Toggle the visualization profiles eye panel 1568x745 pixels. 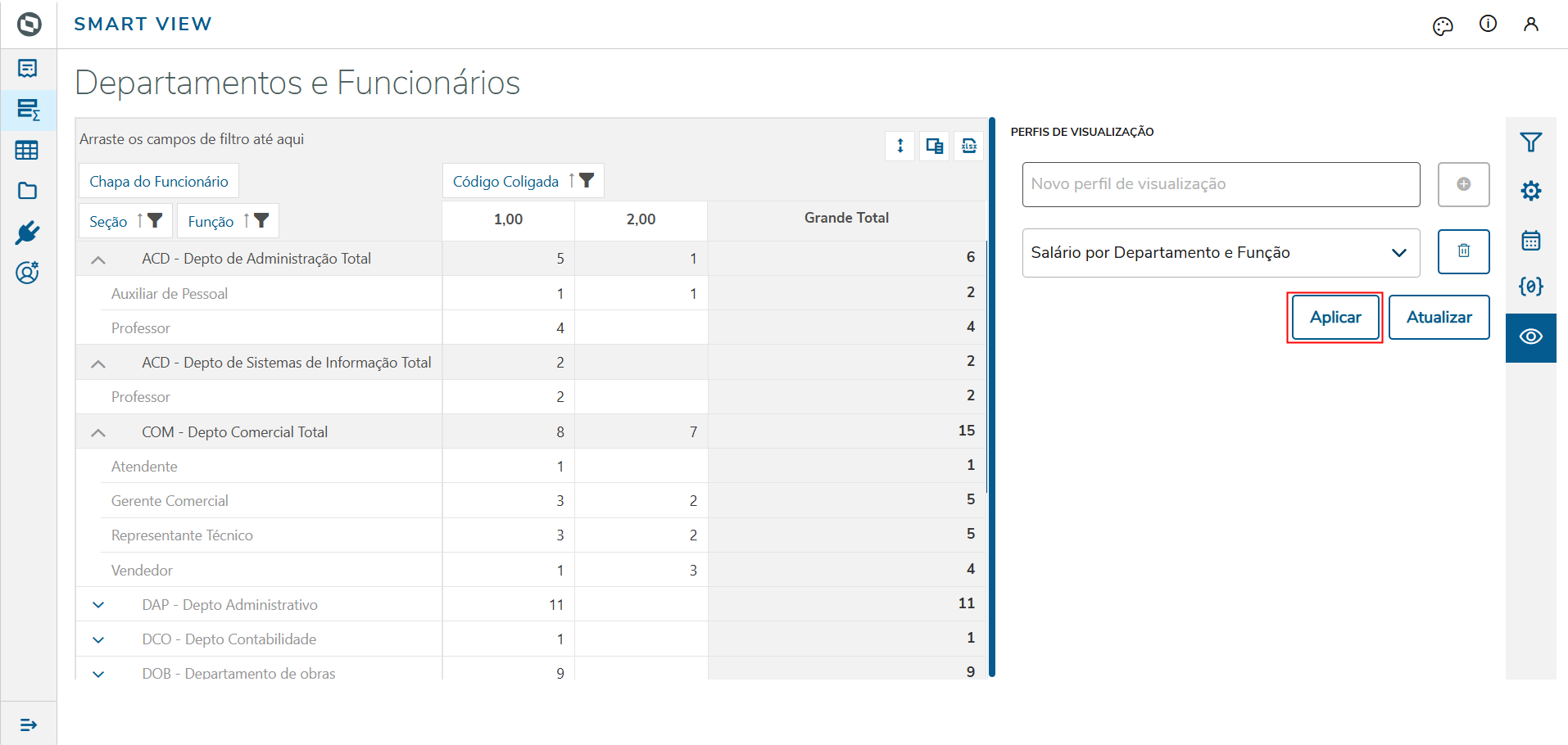click(1530, 336)
